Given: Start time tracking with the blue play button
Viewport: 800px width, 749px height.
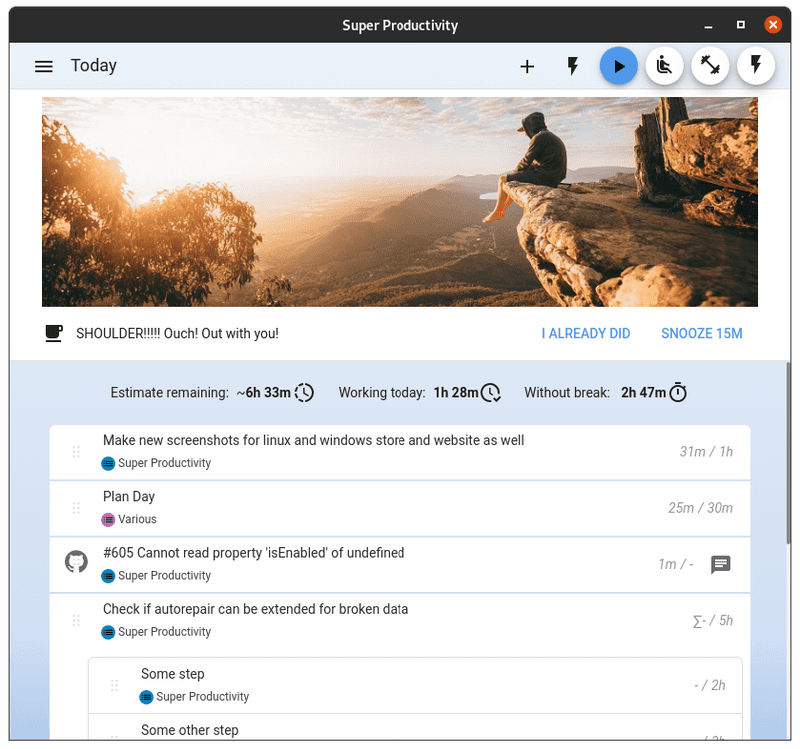Looking at the screenshot, I should click(619, 66).
